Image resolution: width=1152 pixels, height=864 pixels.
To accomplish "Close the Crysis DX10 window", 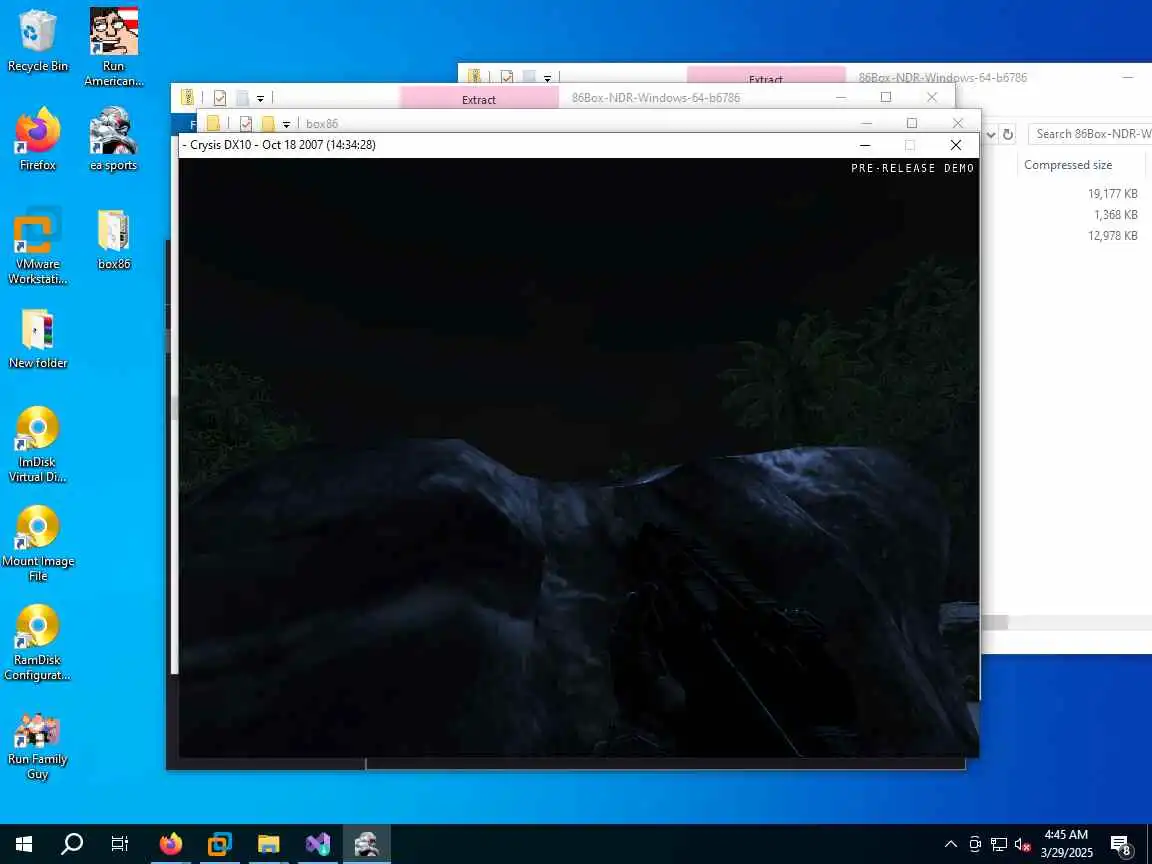I will point(956,145).
